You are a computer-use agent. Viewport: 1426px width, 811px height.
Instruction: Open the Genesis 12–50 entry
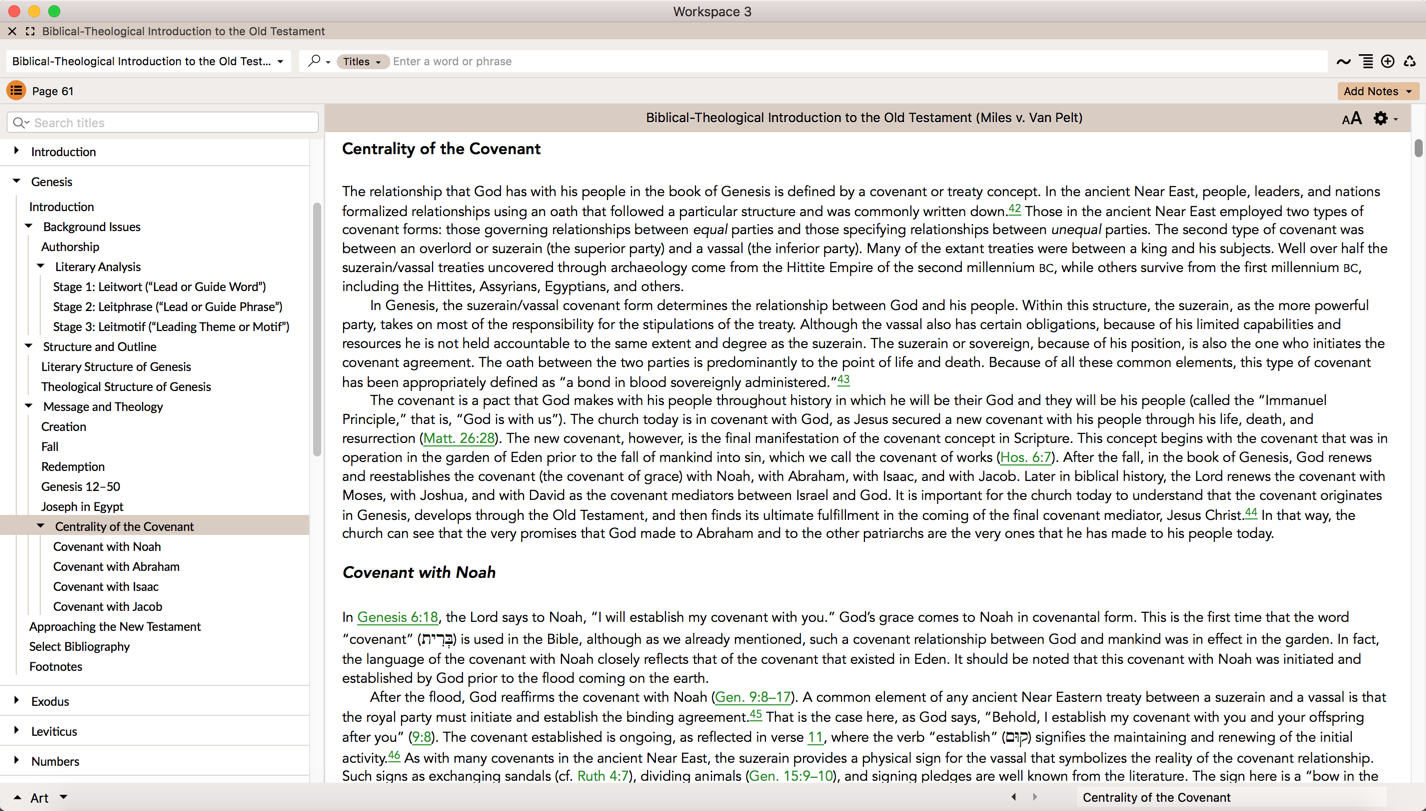click(x=80, y=486)
